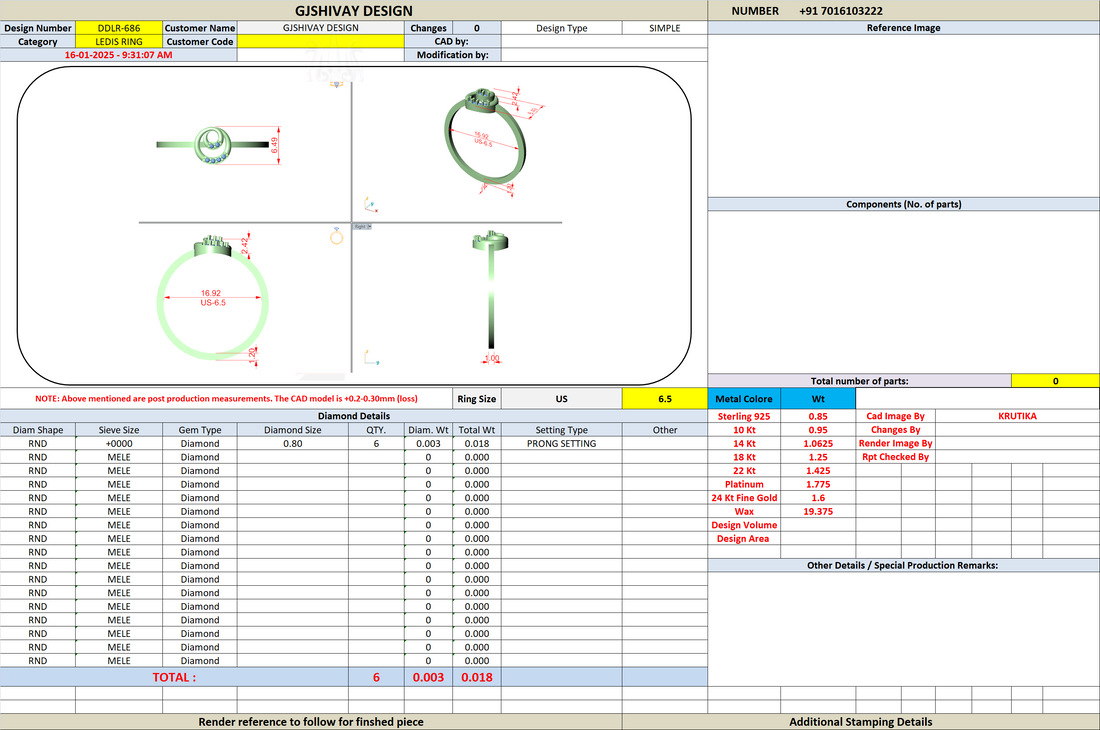The image size is (1100, 730).
Task: Click the yellow Design Number cell DDLR-686
Action: coord(119,28)
